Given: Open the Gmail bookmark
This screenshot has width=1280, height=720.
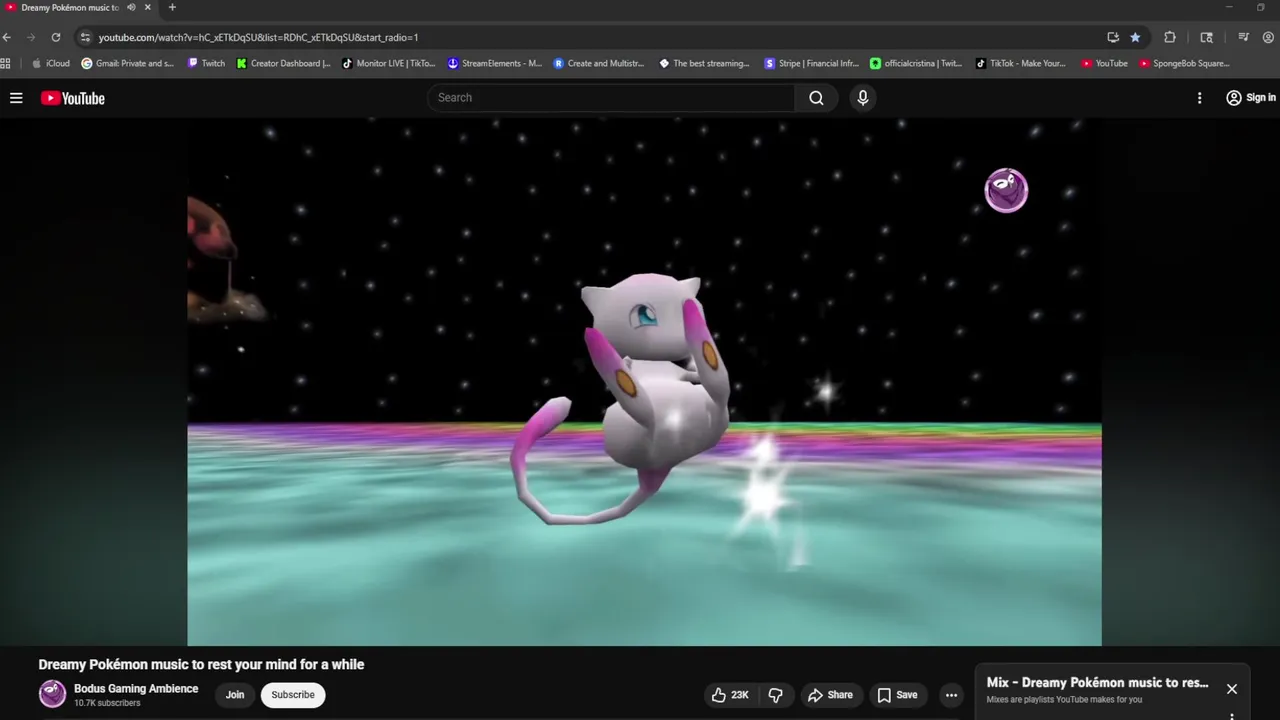Looking at the screenshot, I should click(127, 63).
